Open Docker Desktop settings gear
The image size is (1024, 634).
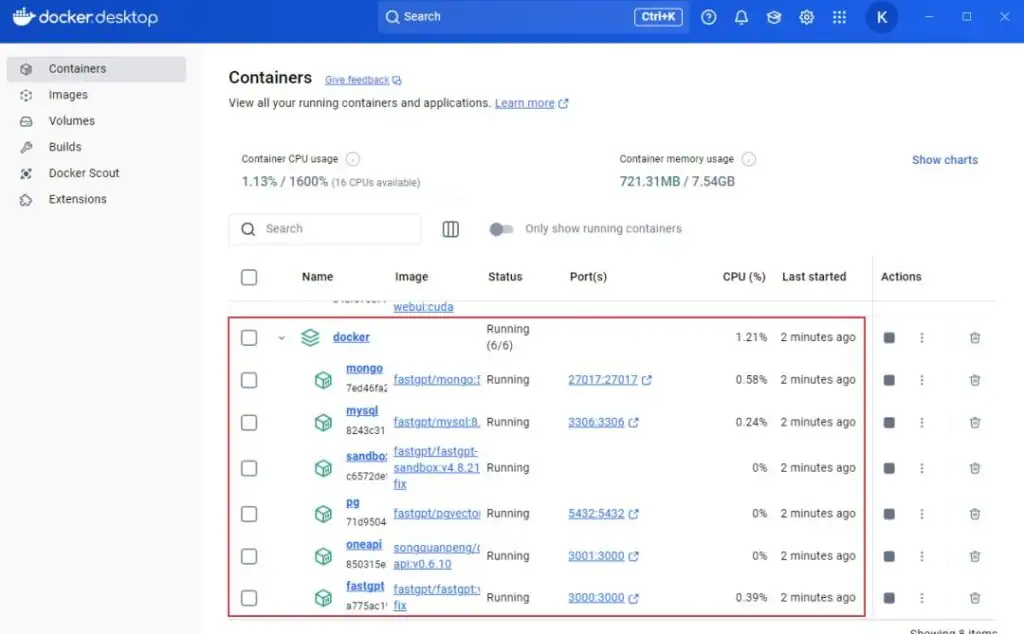(x=806, y=17)
